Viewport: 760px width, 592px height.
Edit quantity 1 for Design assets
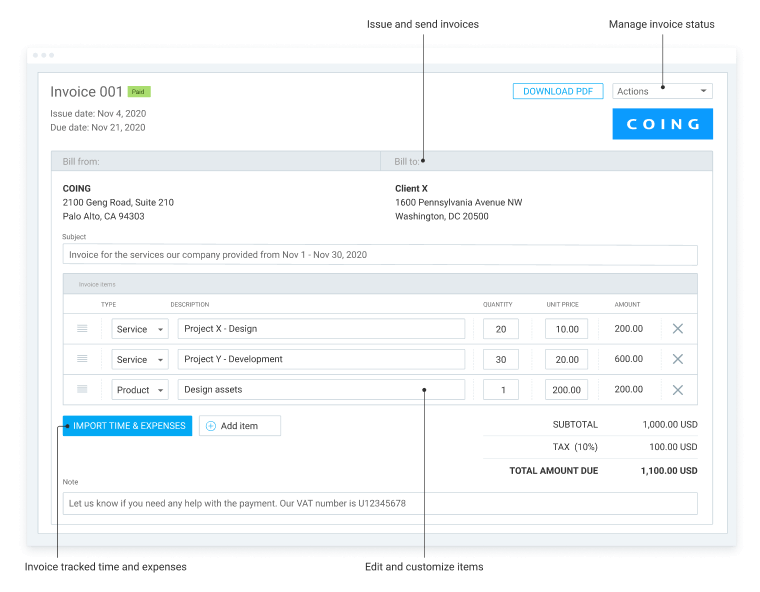(x=501, y=390)
